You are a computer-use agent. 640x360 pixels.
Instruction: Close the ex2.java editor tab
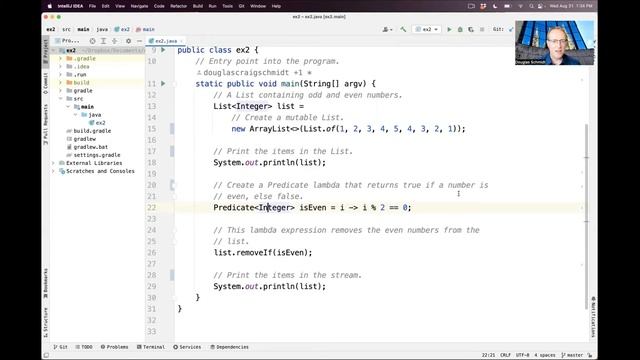coord(182,41)
